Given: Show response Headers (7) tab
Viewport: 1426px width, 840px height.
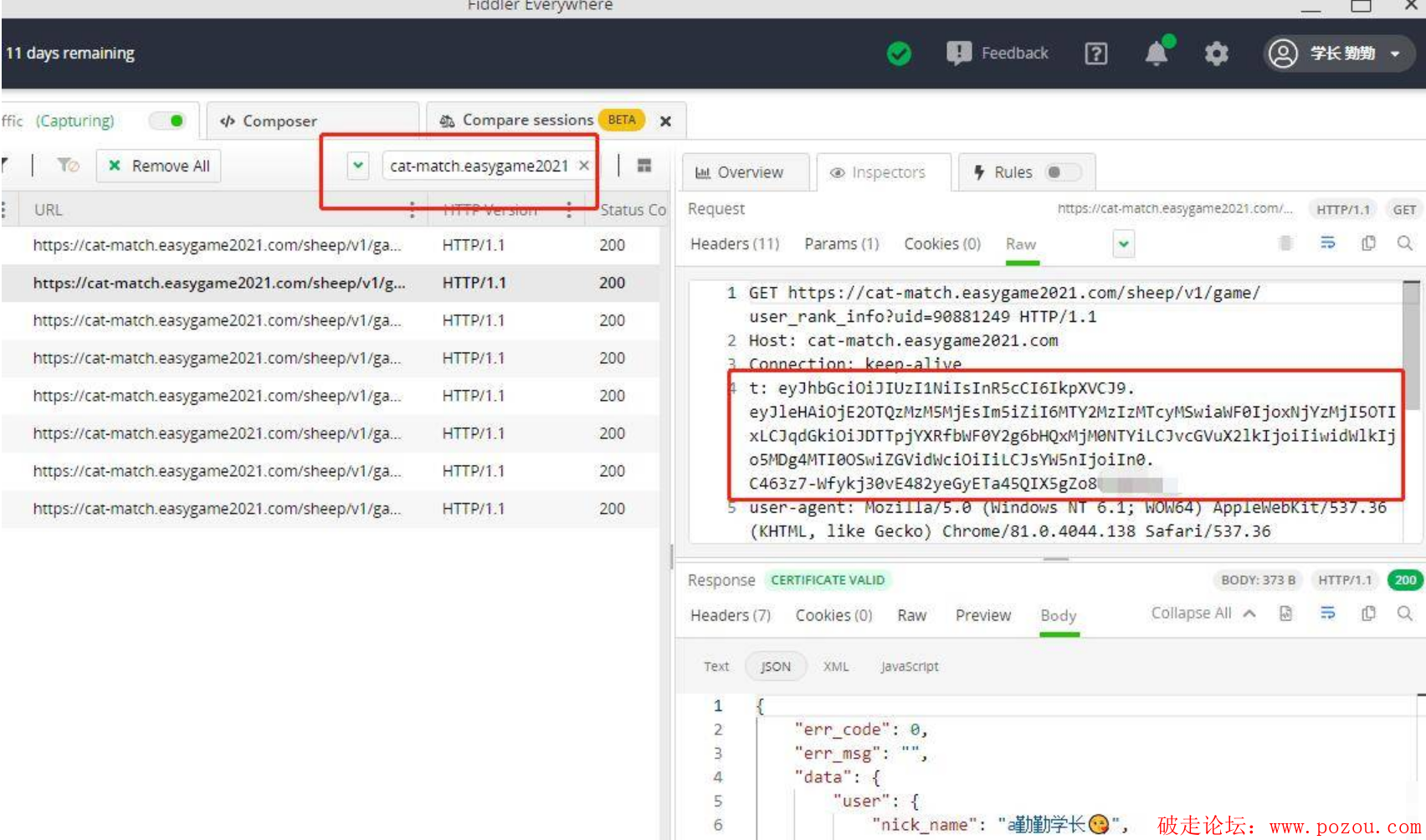Looking at the screenshot, I should [x=731, y=616].
